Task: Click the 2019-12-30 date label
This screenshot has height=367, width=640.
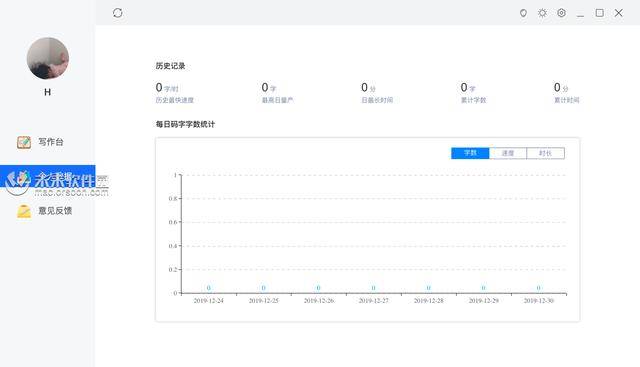Action: click(x=539, y=300)
